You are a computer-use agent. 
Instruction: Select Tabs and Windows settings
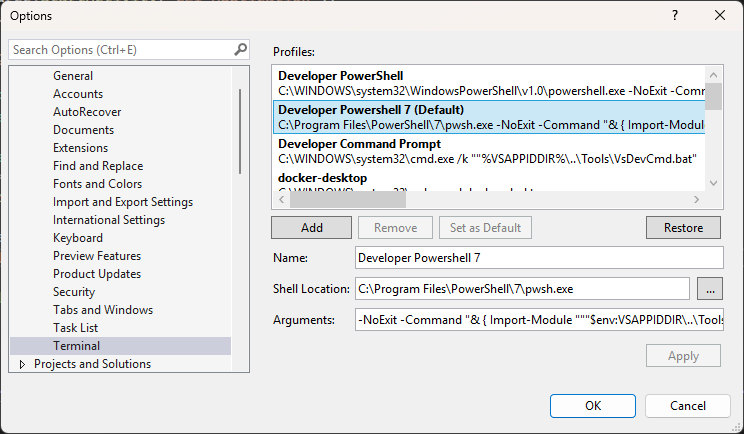tap(103, 310)
